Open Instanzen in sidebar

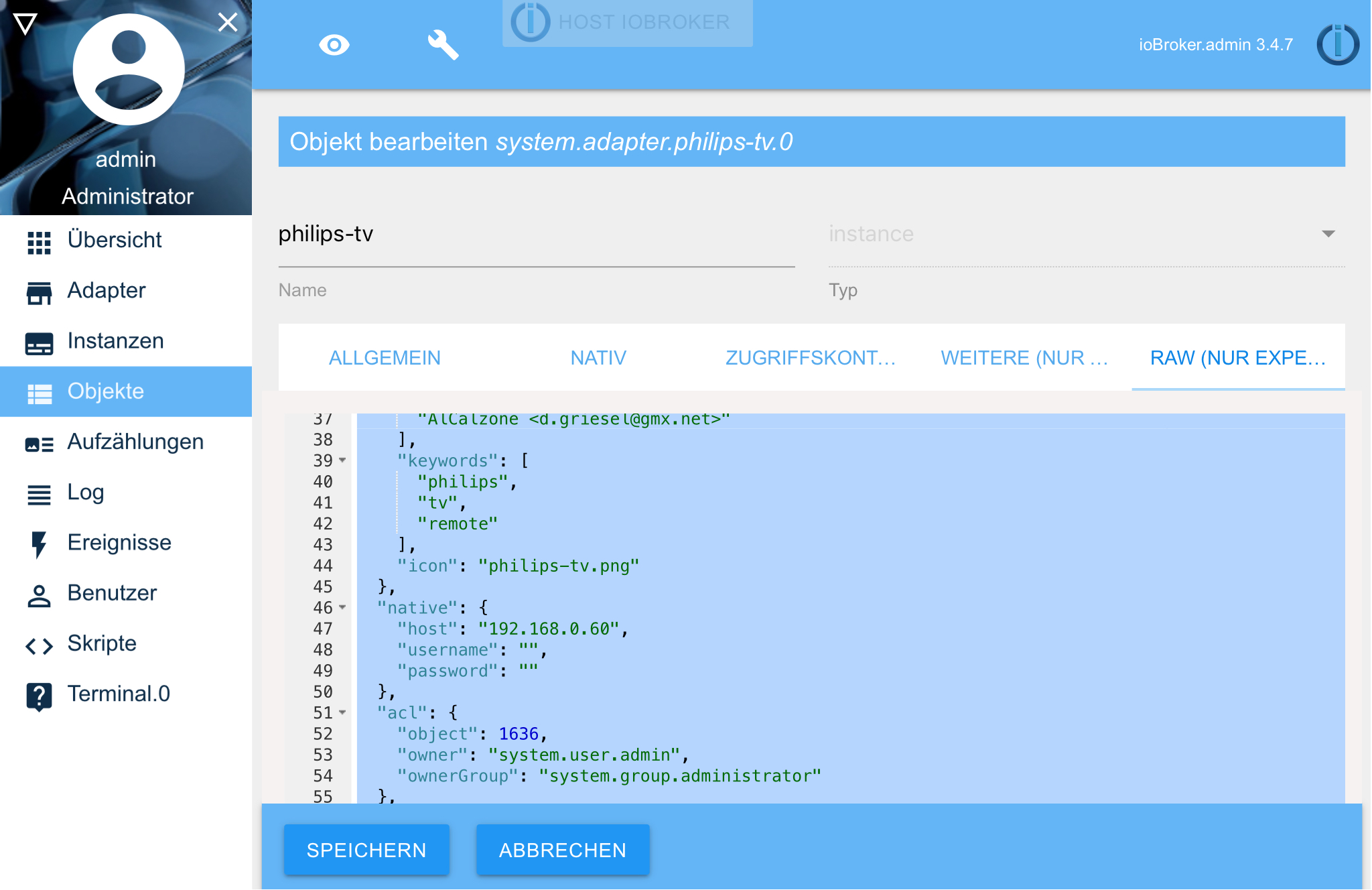[x=126, y=341]
